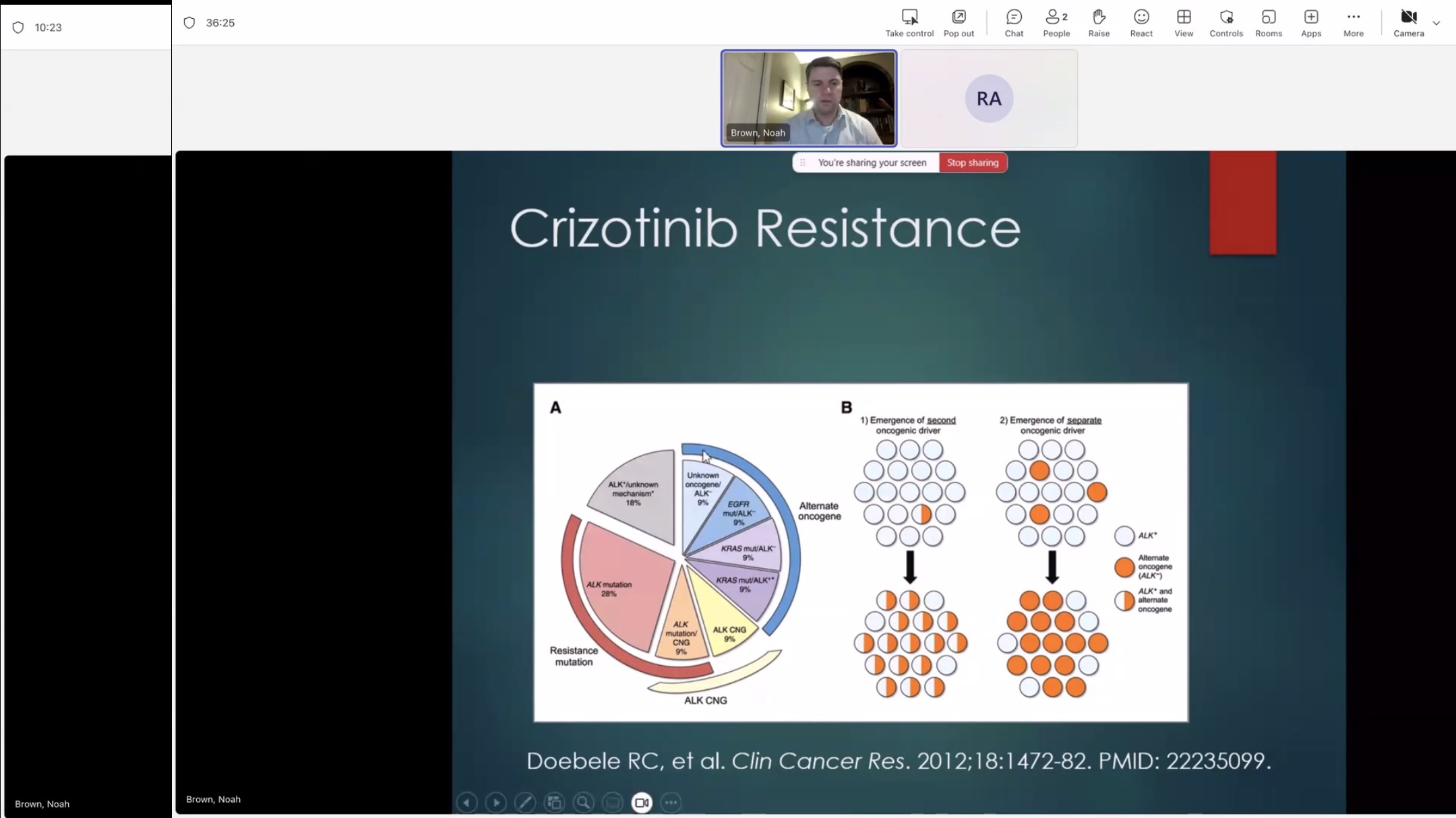This screenshot has width=1456, height=818.
Task: Select the RA participant tile
Action: click(989, 98)
